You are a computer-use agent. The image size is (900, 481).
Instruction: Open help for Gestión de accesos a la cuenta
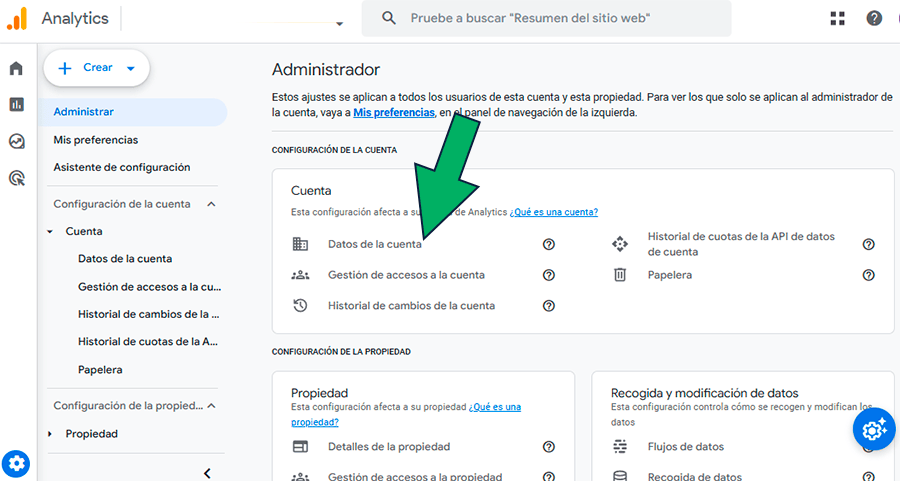tap(549, 275)
